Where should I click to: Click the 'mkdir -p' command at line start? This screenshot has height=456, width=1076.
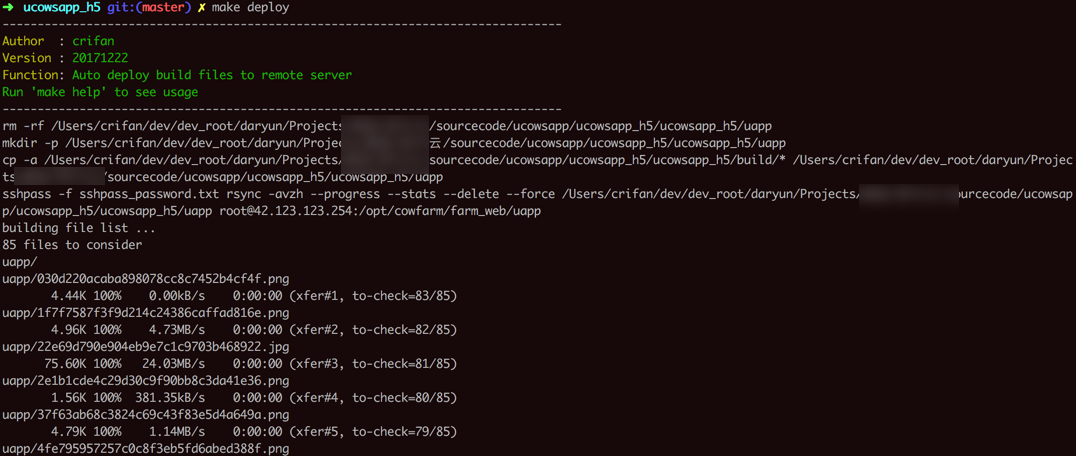pos(30,143)
